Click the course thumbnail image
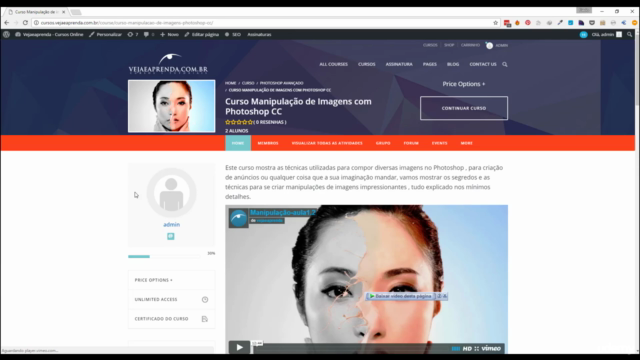The height and width of the screenshot is (360, 640). tap(171, 106)
